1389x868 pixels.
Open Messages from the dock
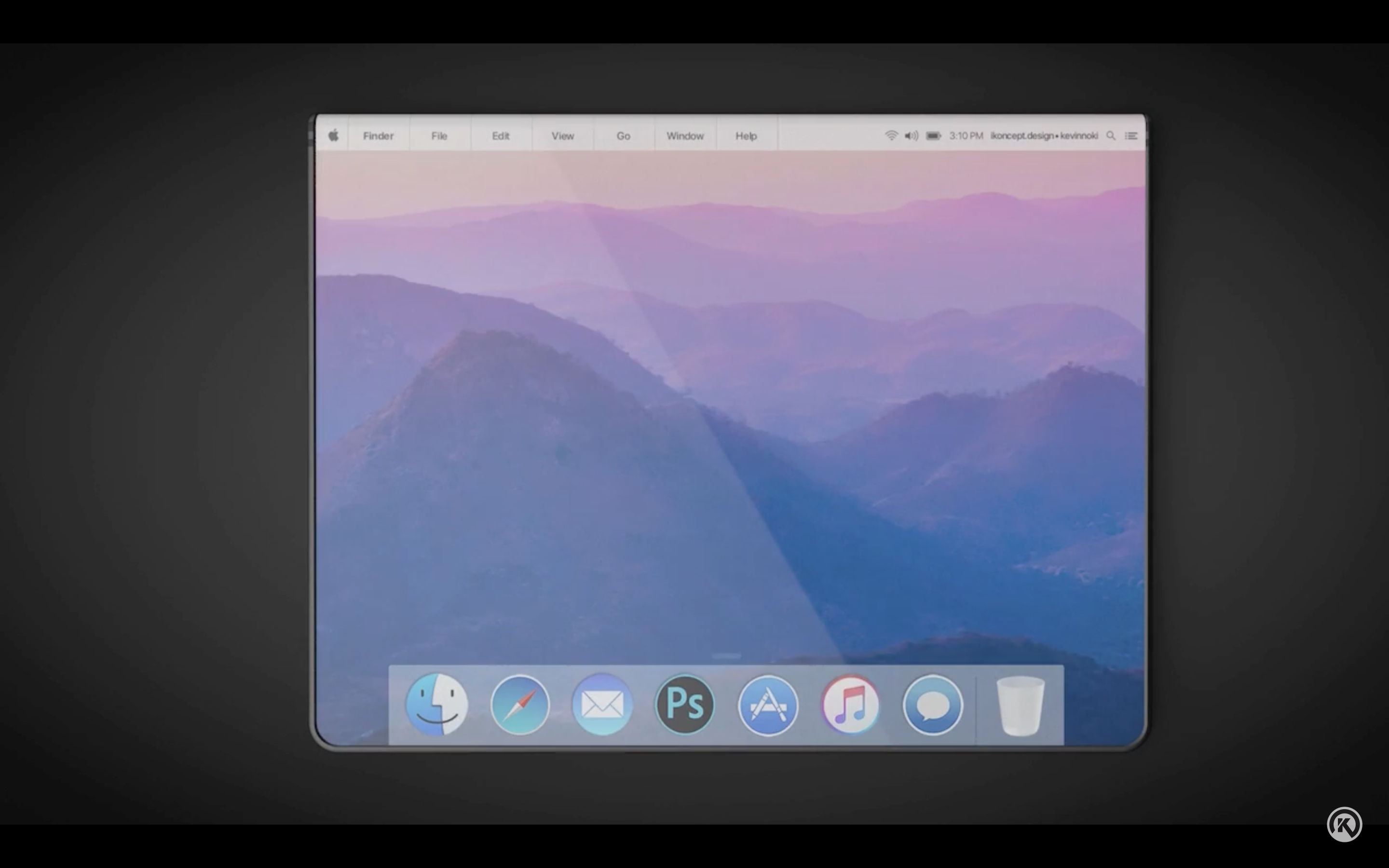point(933,705)
